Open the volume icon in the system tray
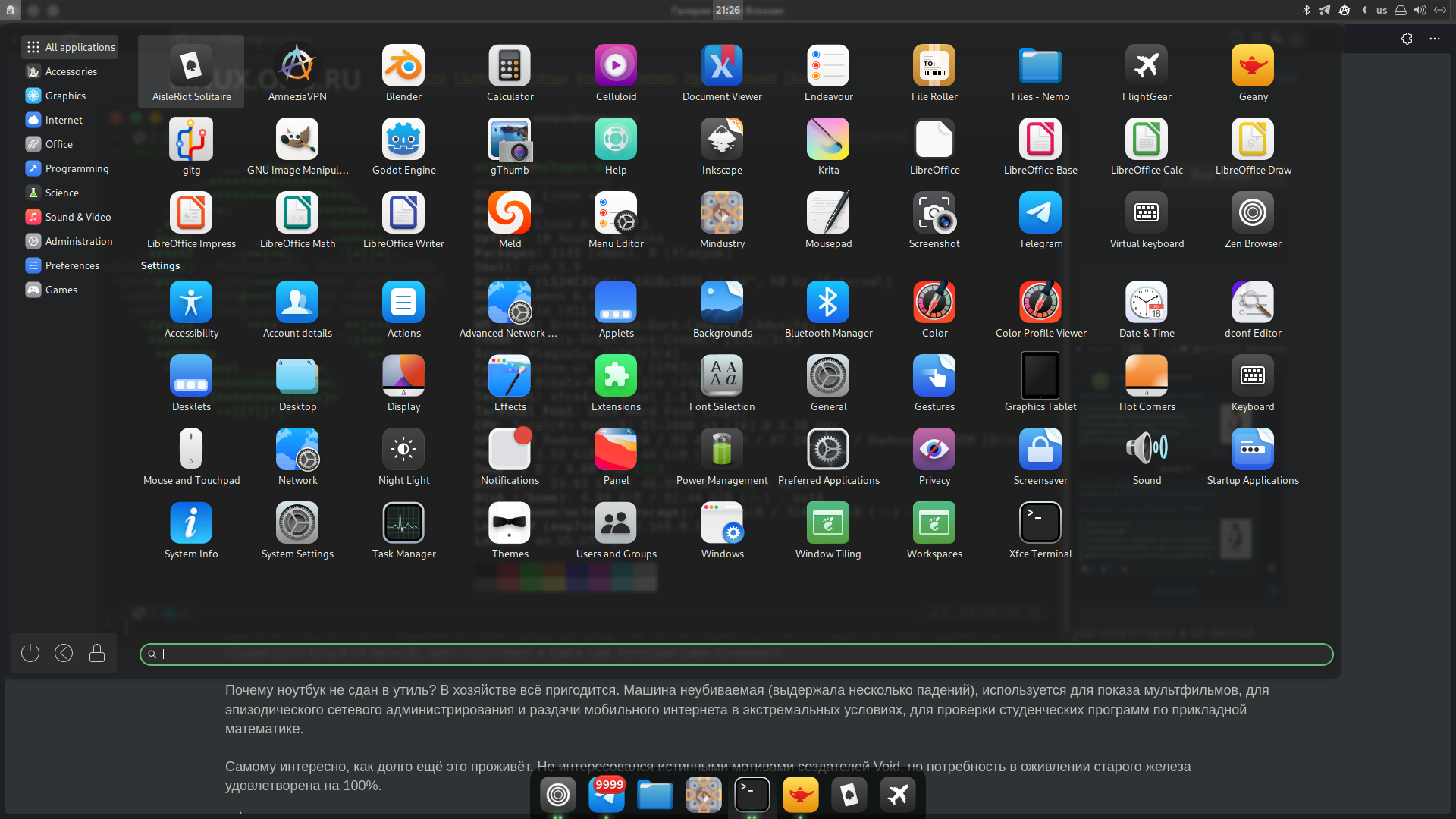Viewport: 1456px width, 819px height. click(x=1420, y=10)
